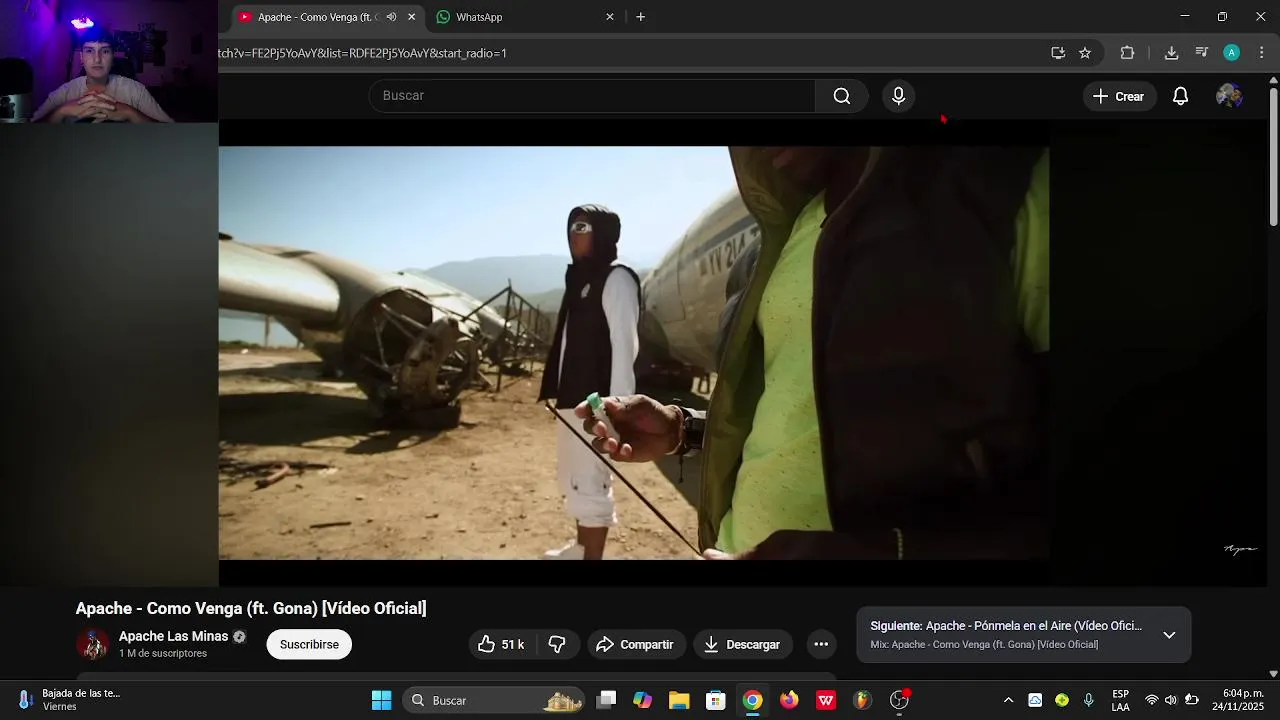Image resolution: width=1280 pixels, height=720 pixels.
Task: Expand the Siguiente mix playlist chevron
Action: tap(1169, 635)
